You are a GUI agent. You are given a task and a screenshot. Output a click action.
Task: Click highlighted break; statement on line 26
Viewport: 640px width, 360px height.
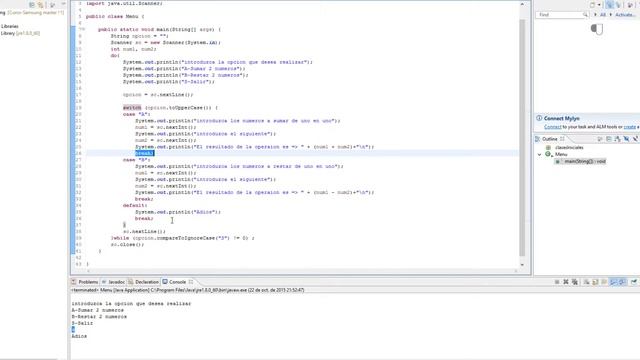(x=144, y=153)
